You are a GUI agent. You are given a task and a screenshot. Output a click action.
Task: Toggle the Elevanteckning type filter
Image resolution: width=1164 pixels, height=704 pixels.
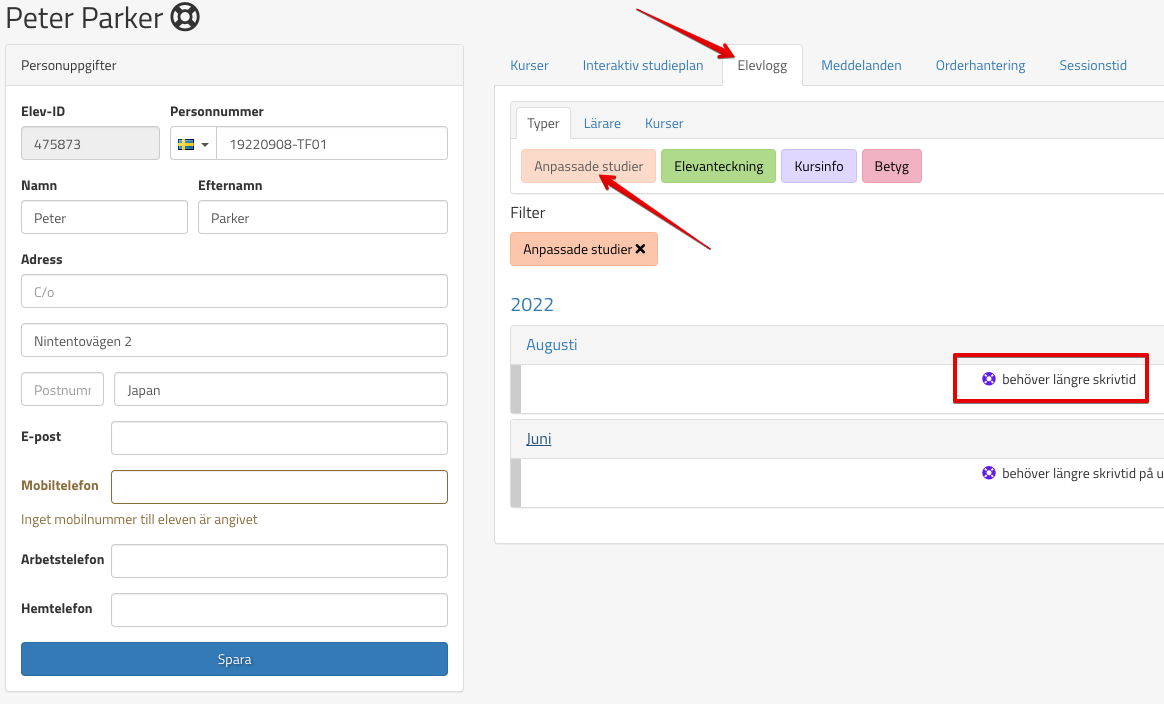pos(718,166)
